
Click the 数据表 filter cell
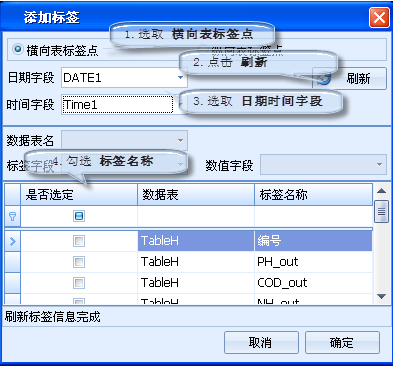[196, 216]
